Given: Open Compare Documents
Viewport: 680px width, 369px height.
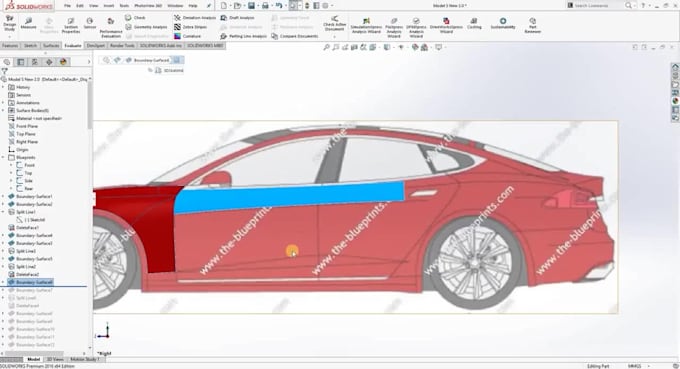Looking at the screenshot, I should coord(294,36).
